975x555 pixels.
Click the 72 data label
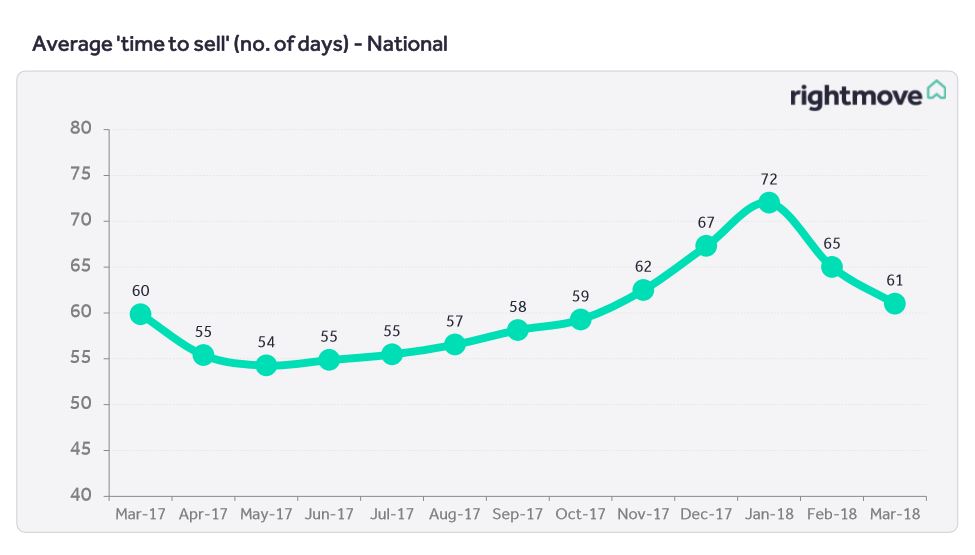(768, 179)
